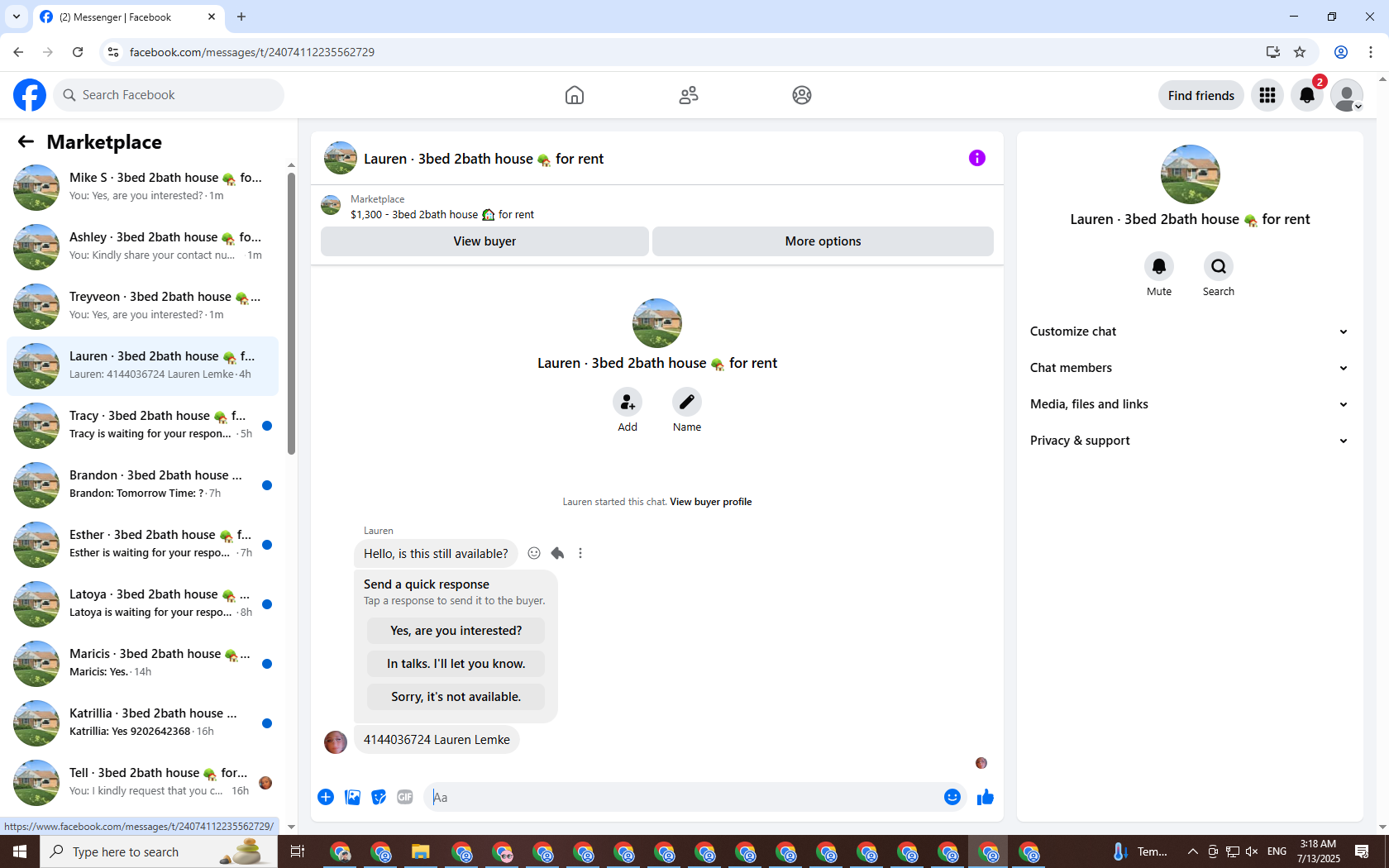Open the Facebook logo home link
Image resolution: width=1389 pixels, height=868 pixels.
pos(30,95)
